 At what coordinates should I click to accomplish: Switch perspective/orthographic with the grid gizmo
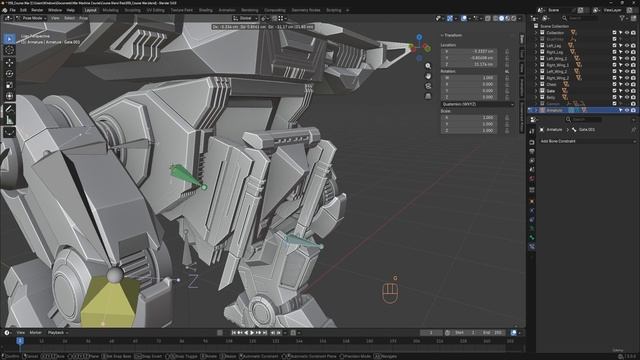[428, 96]
